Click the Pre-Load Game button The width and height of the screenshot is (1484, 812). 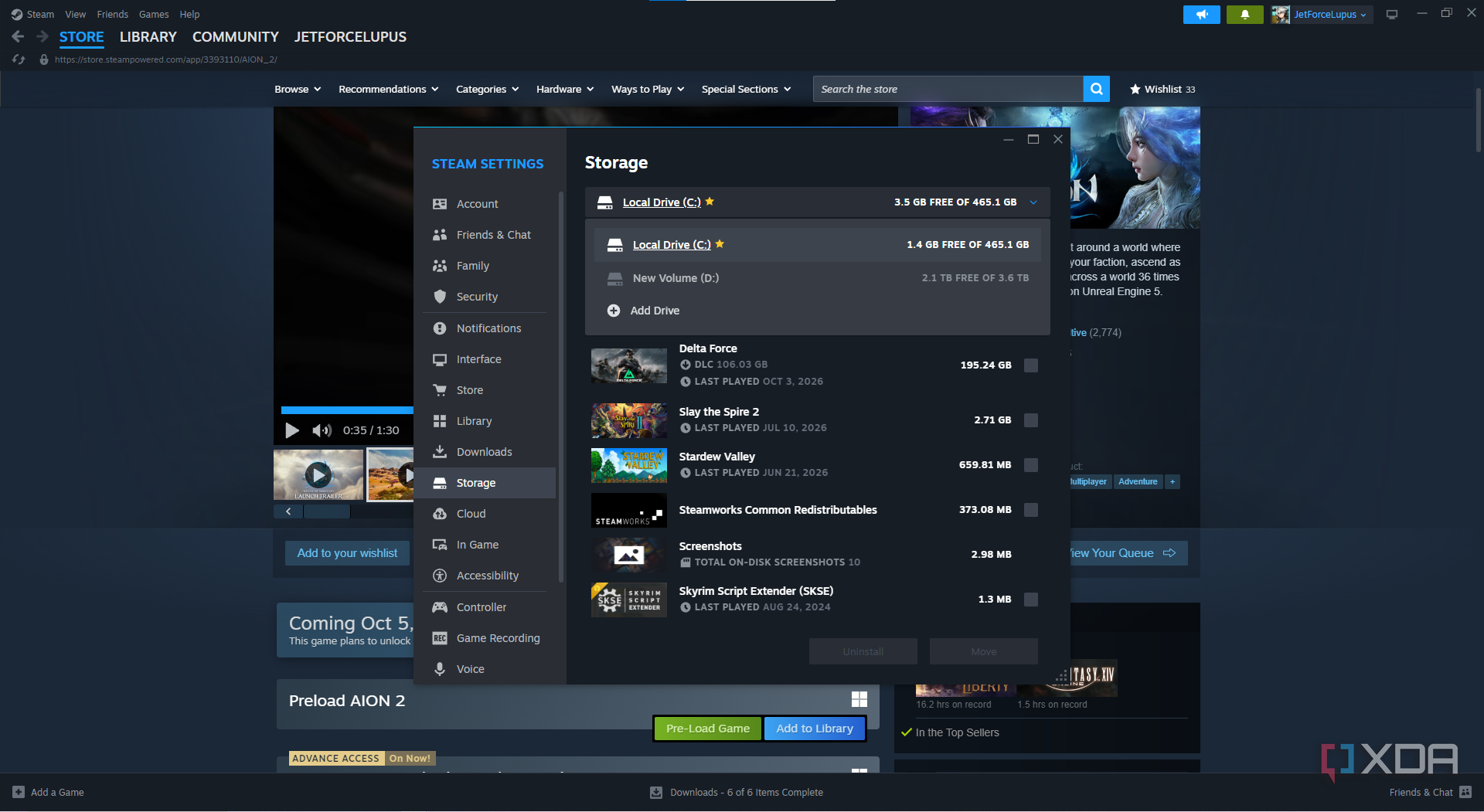(707, 729)
